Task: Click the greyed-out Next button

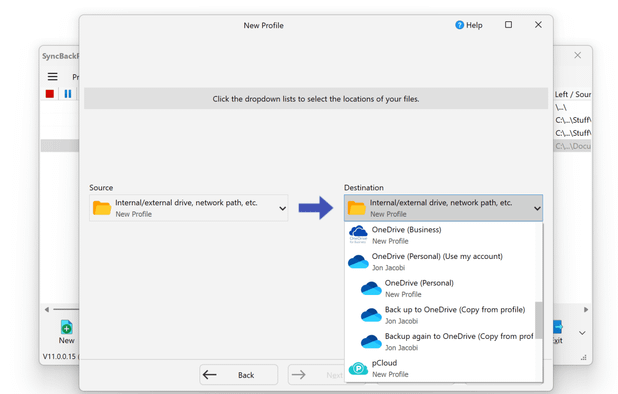Action: 317,375
